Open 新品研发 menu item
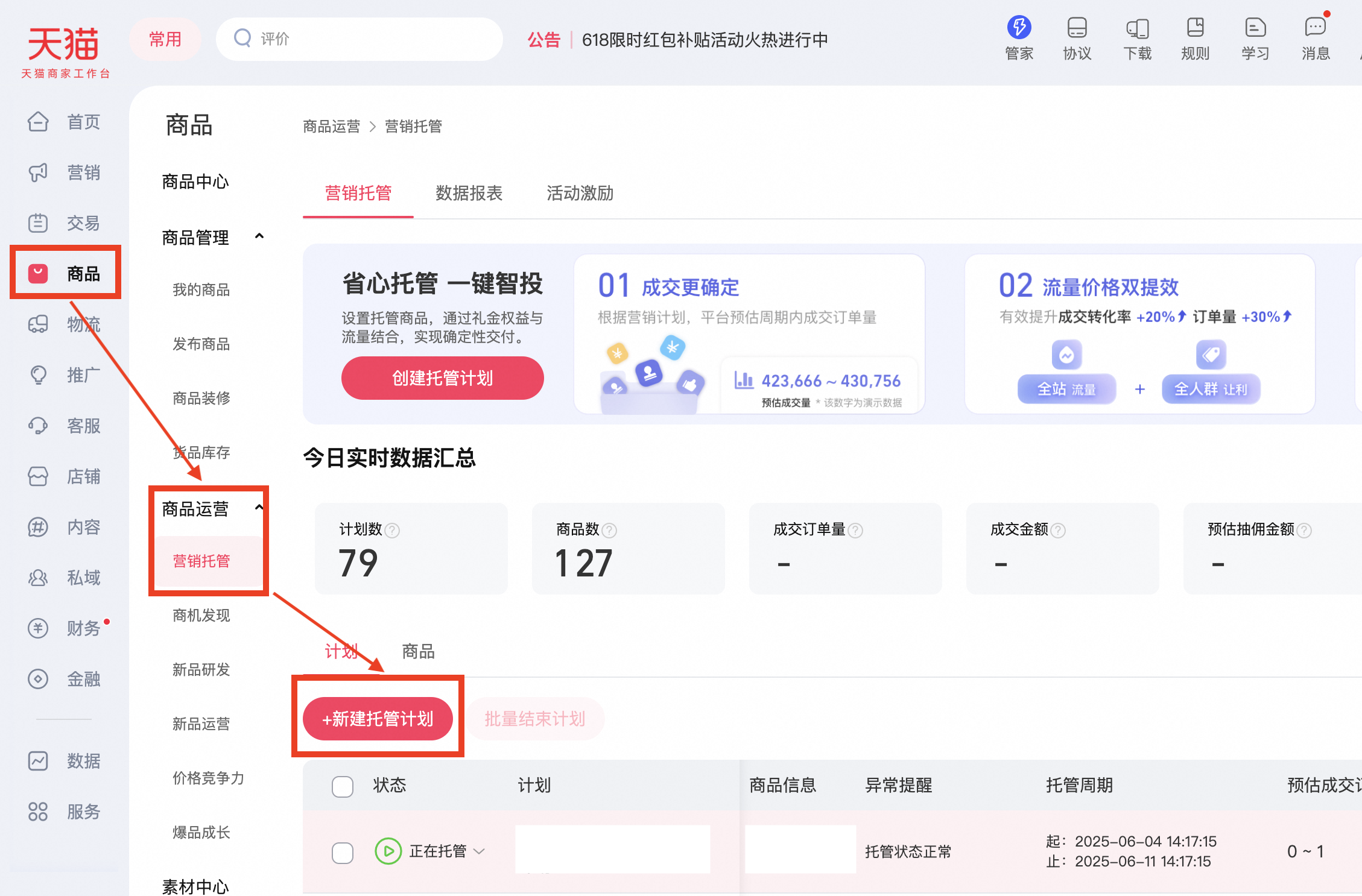Viewport: 1362px width, 896px height. coord(201,670)
